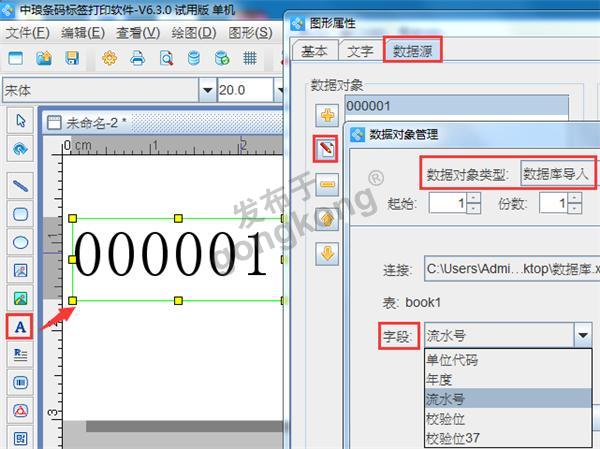Print the label
The image size is (600, 449).
[x=138, y=58]
